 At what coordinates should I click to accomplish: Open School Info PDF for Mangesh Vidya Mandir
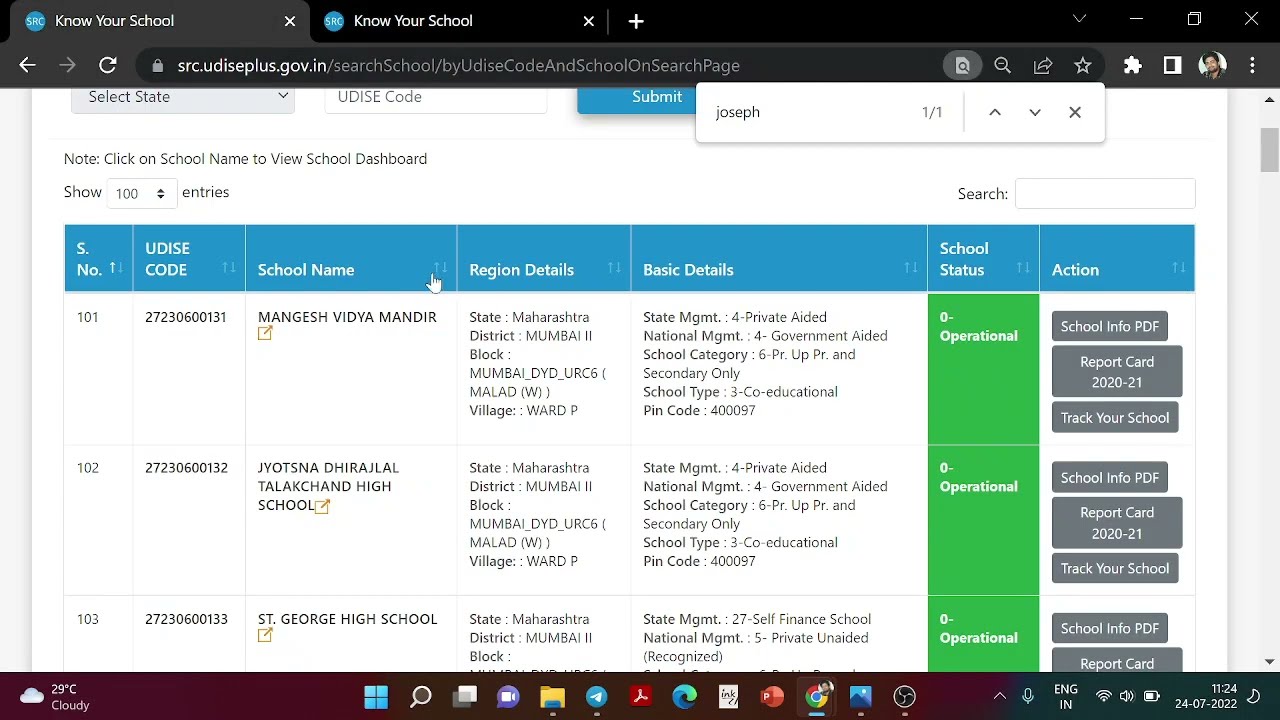tap(1109, 326)
